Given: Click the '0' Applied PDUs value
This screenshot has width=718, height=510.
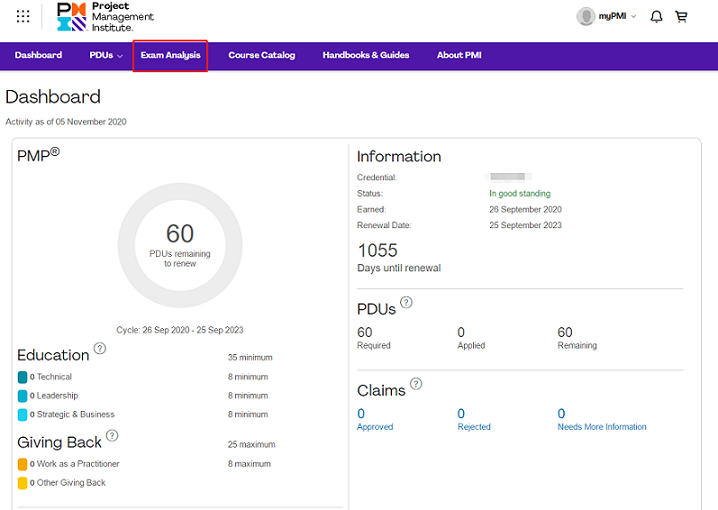Looking at the screenshot, I should click(x=461, y=332).
